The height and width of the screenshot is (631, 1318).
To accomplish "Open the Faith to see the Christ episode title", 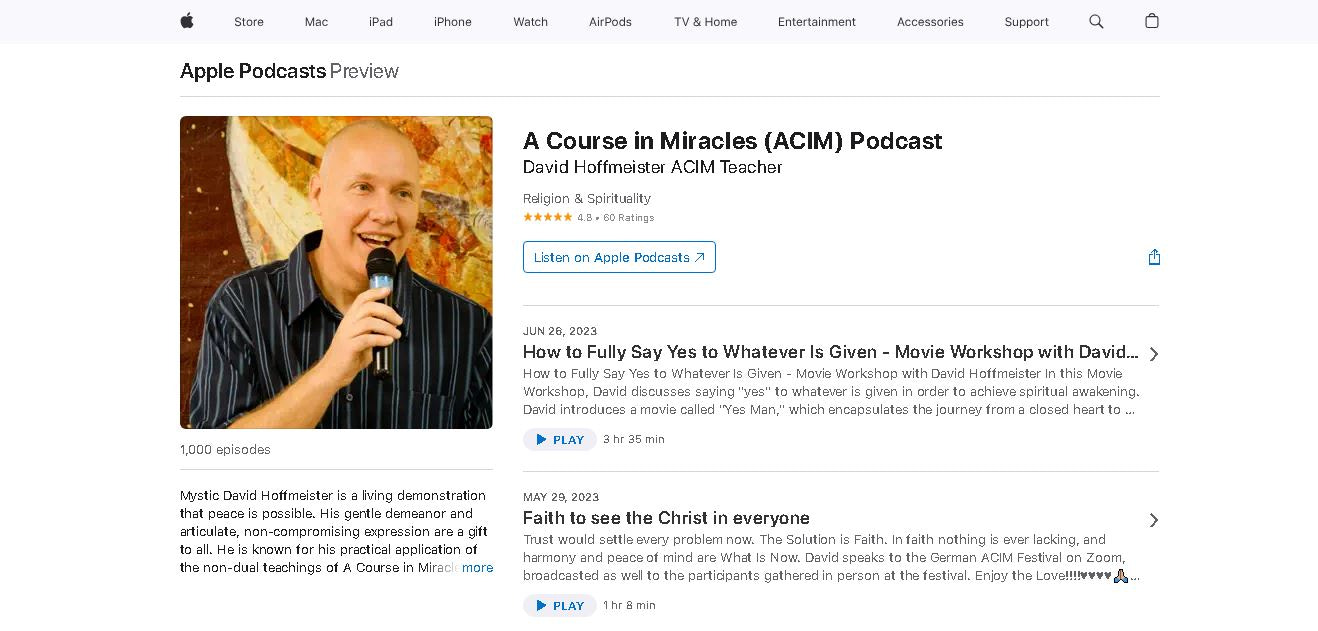I will click(x=666, y=518).
